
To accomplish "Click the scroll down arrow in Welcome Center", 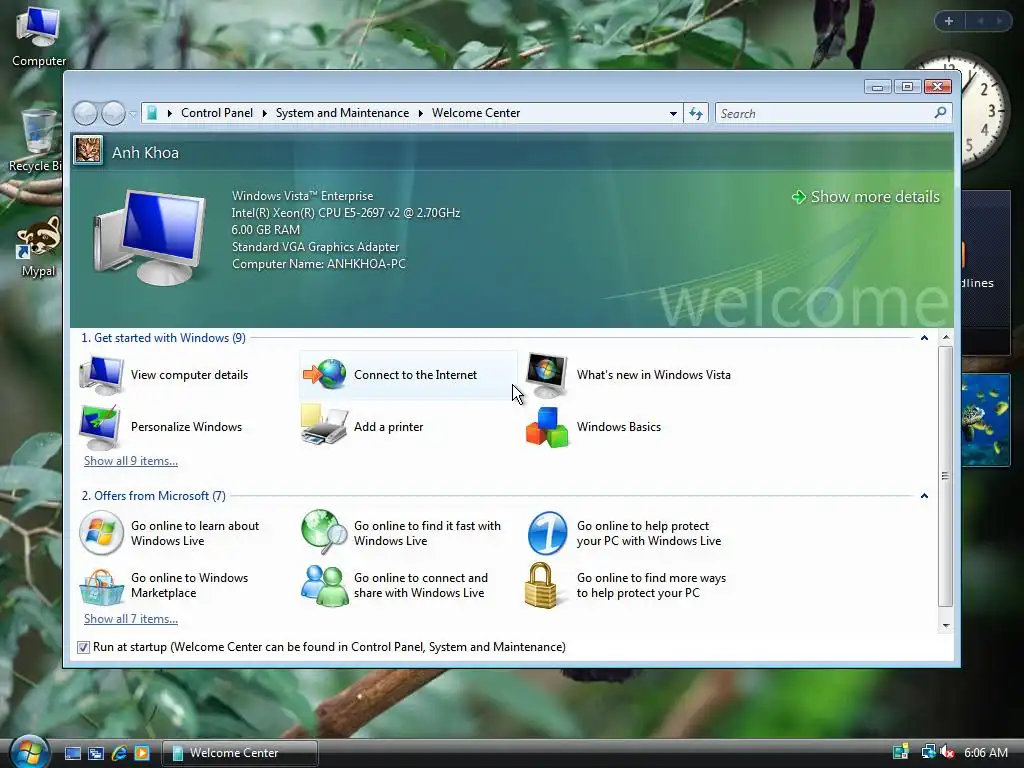I will coord(946,626).
